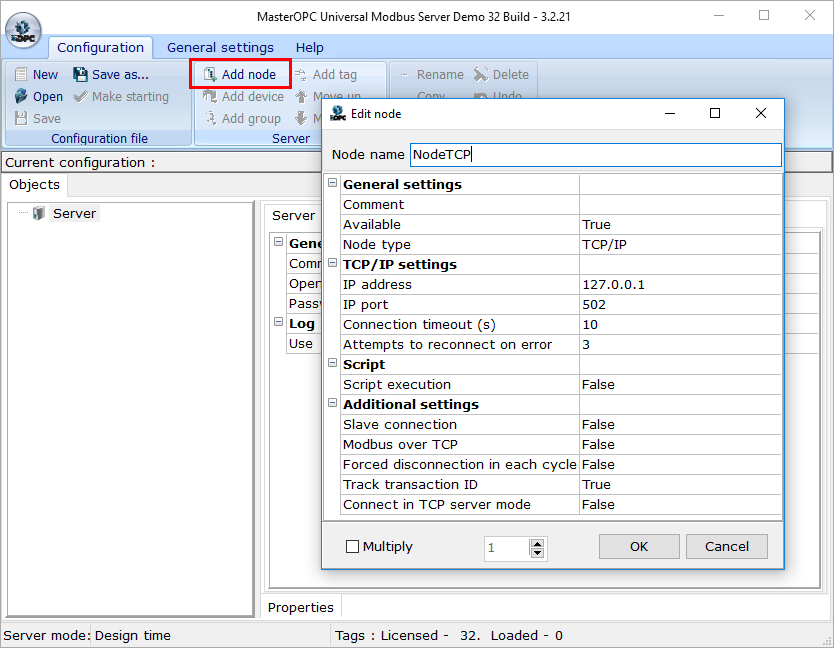Collapse the General settings section in dialog
The height and width of the screenshot is (648, 834).
click(332, 183)
